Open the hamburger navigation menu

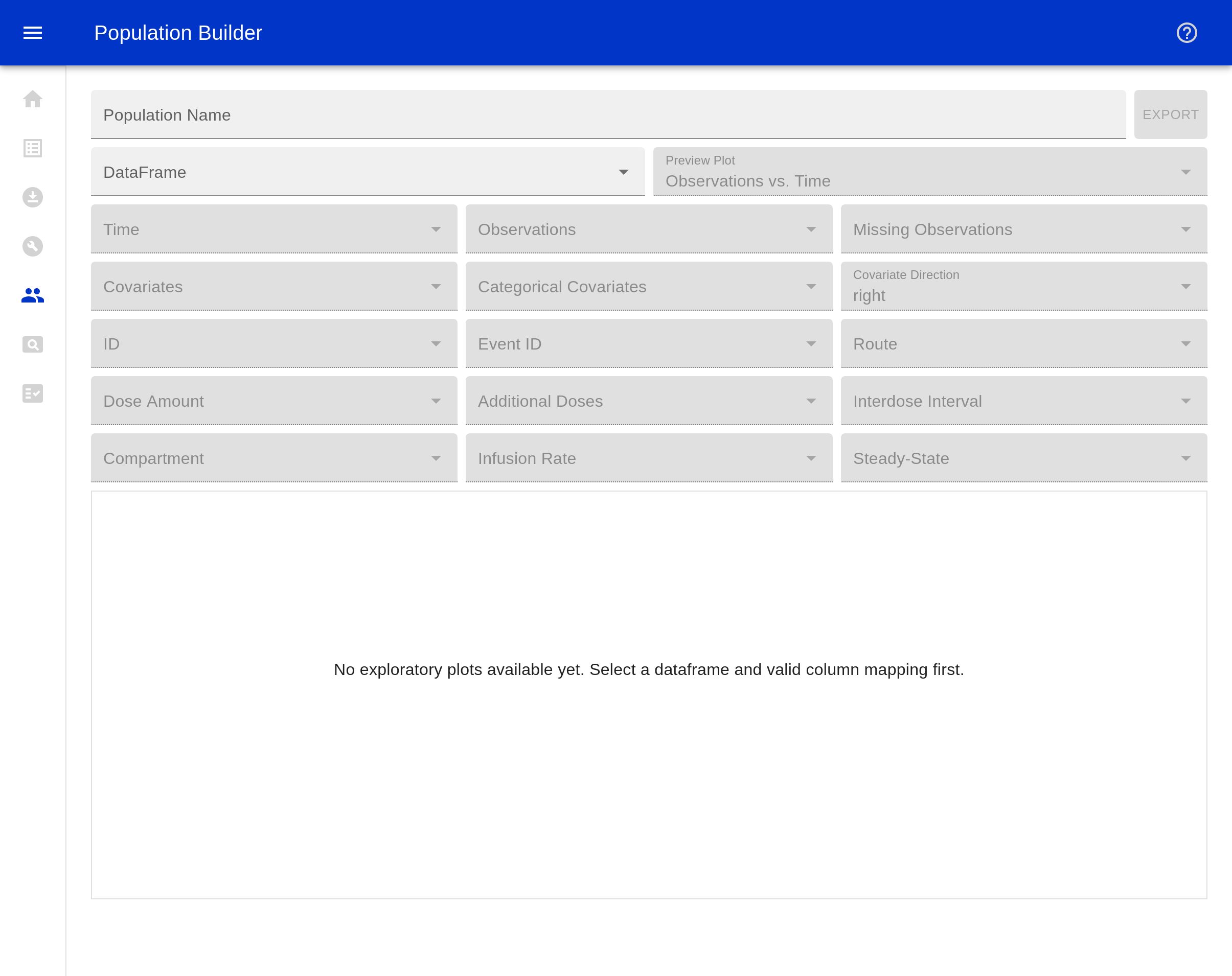click(x=33, y=33)
